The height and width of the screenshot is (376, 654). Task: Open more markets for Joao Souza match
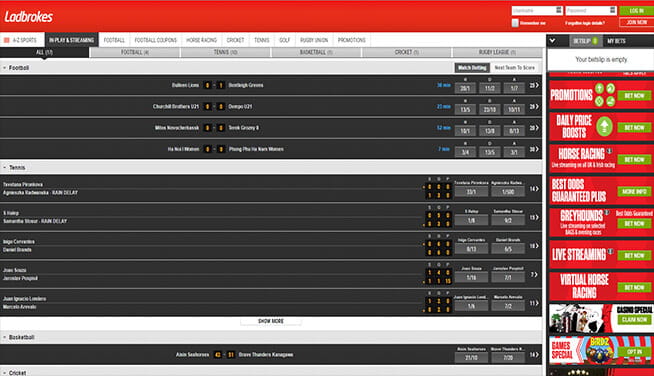click(534, 275)
